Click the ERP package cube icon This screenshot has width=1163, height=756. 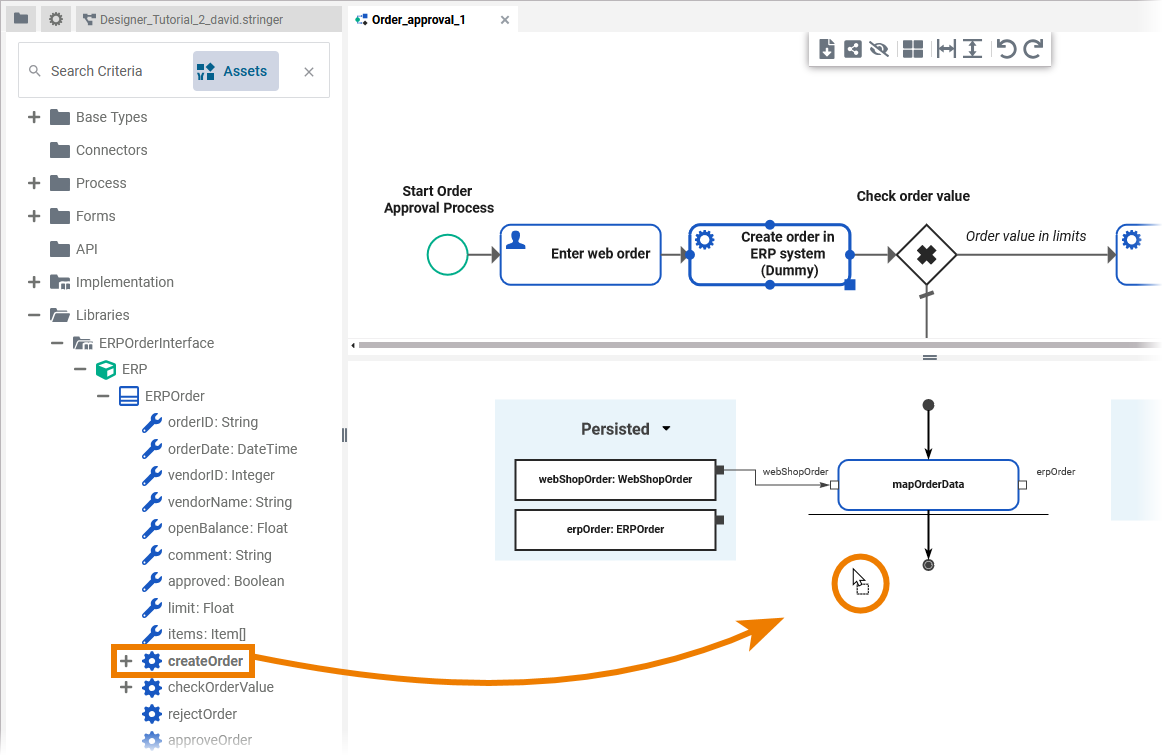106,369
